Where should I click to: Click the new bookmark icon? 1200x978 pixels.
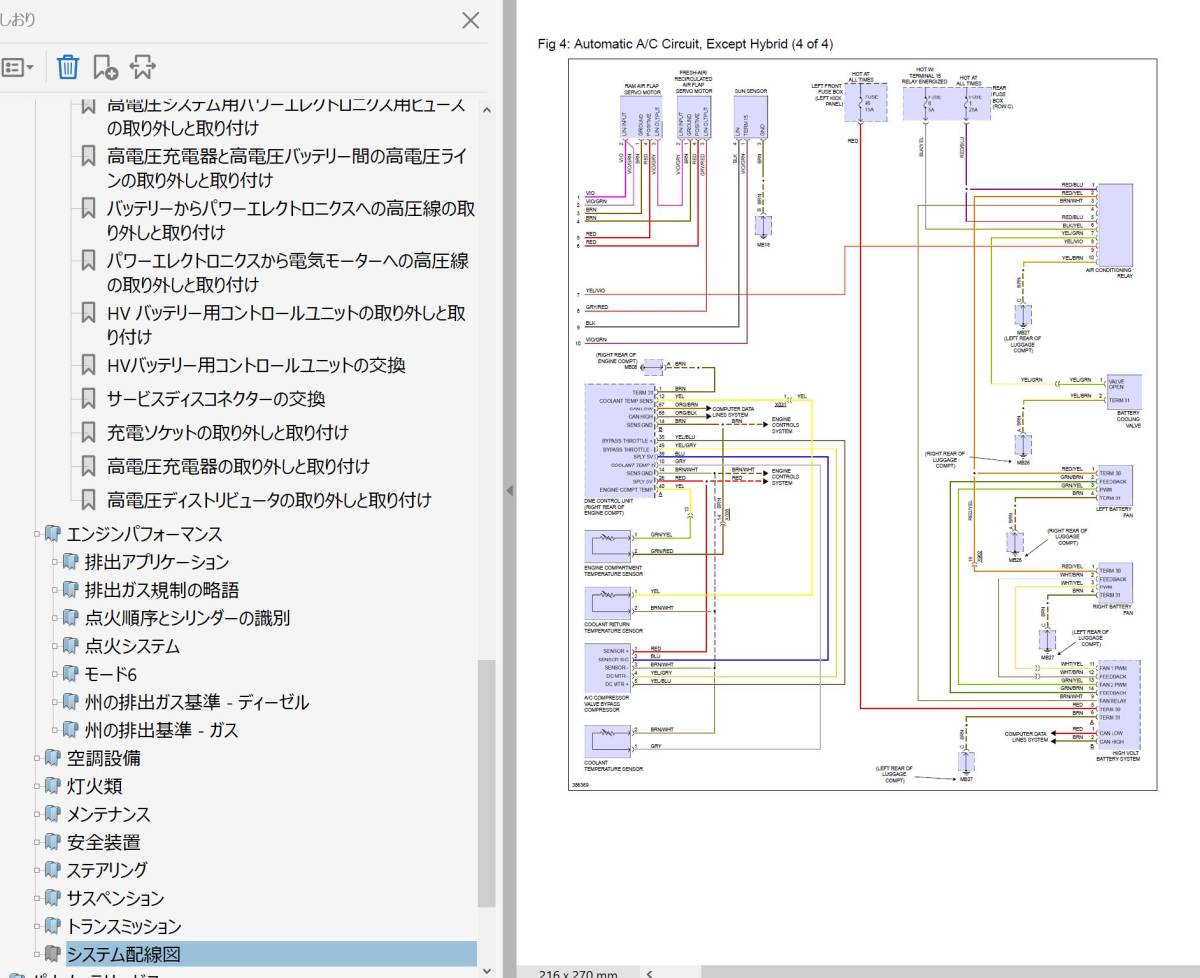[x=105, y=67]
